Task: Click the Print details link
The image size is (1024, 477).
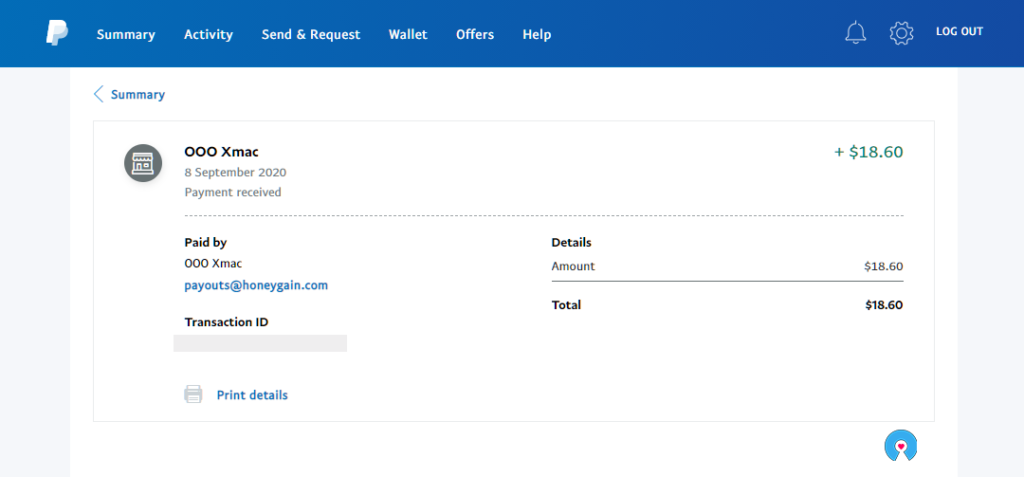Action: (252, 395)
